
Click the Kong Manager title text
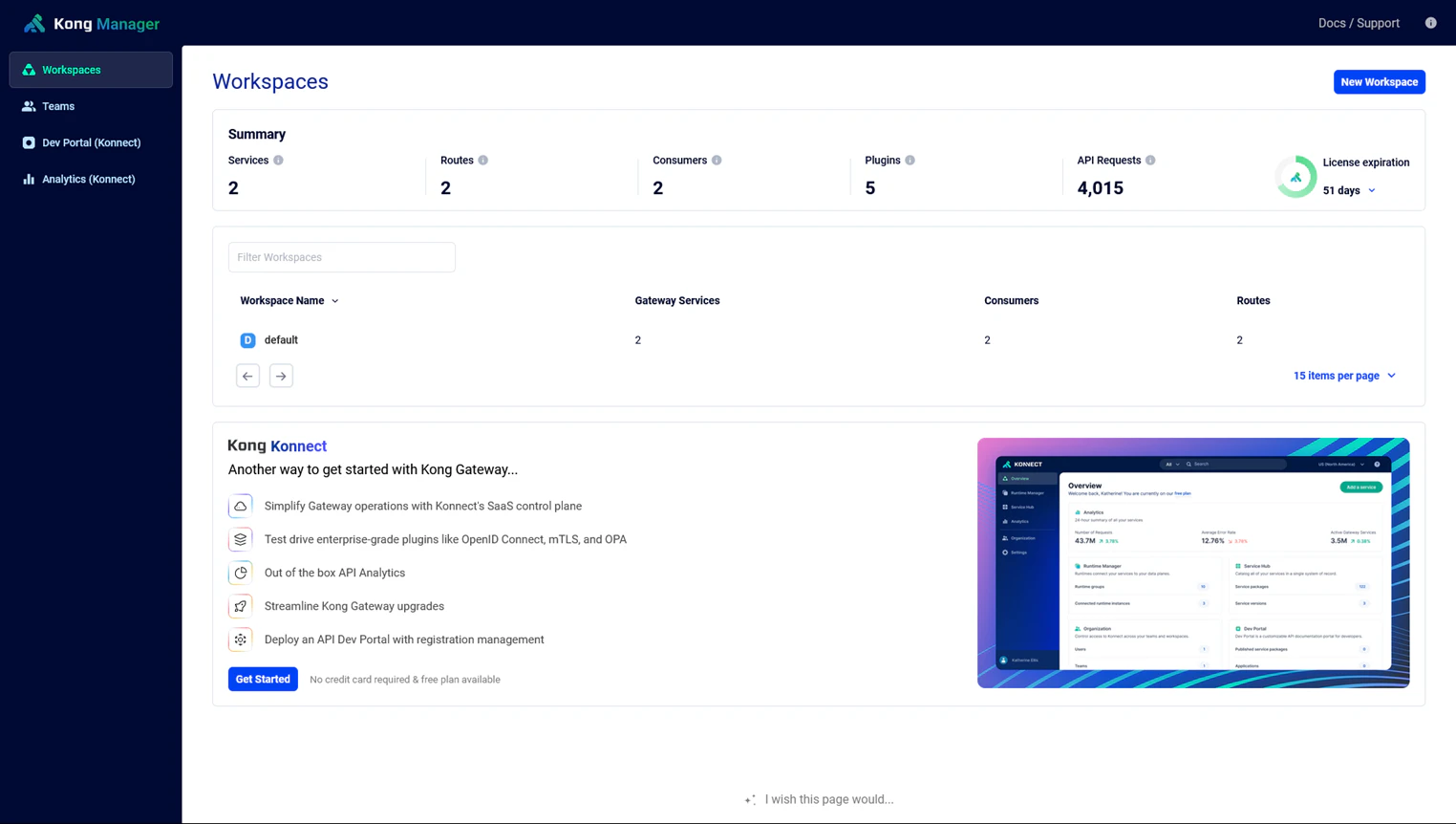click(107, 24)
